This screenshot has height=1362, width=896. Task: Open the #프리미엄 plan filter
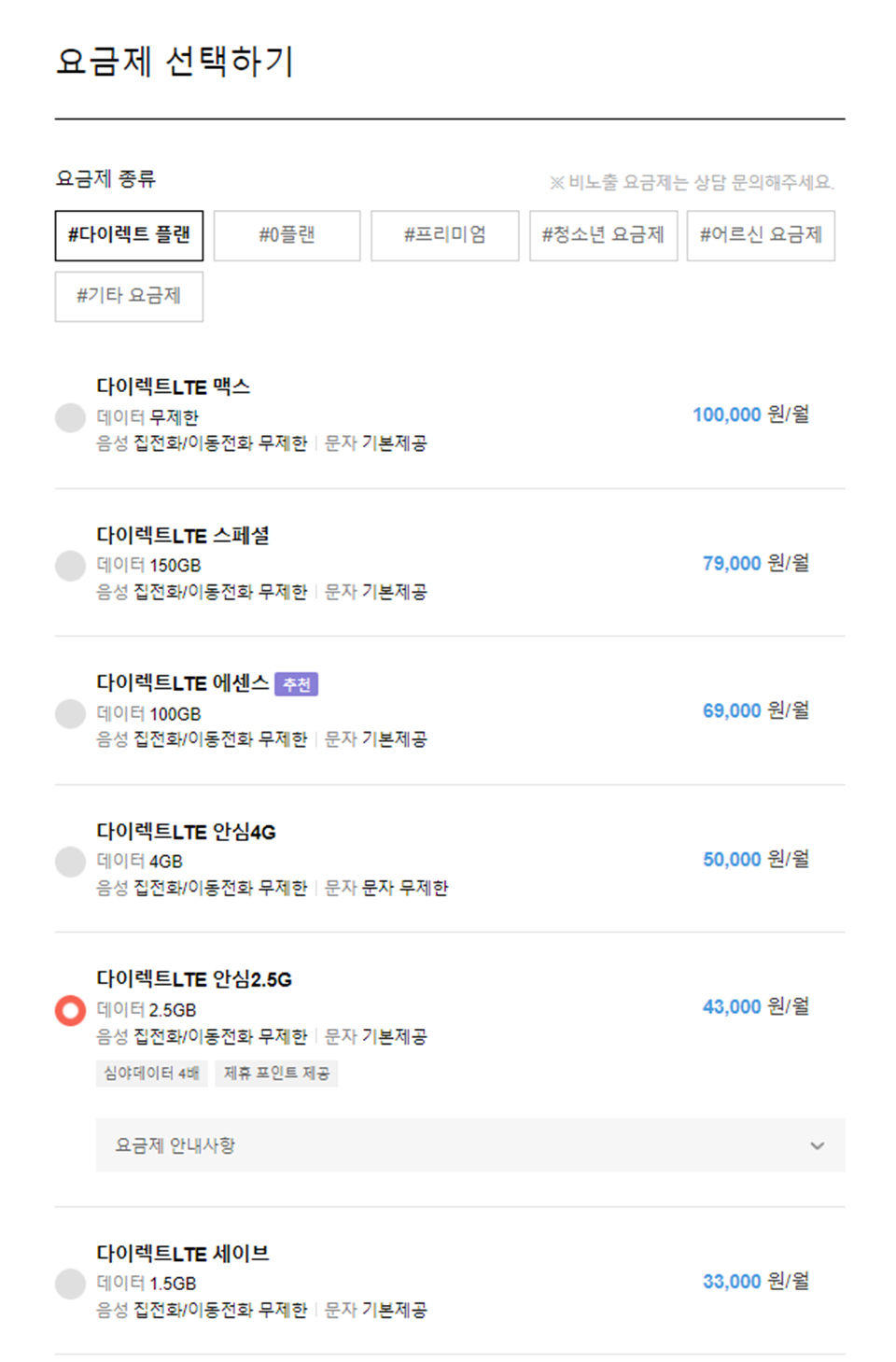tap(445, 235)
